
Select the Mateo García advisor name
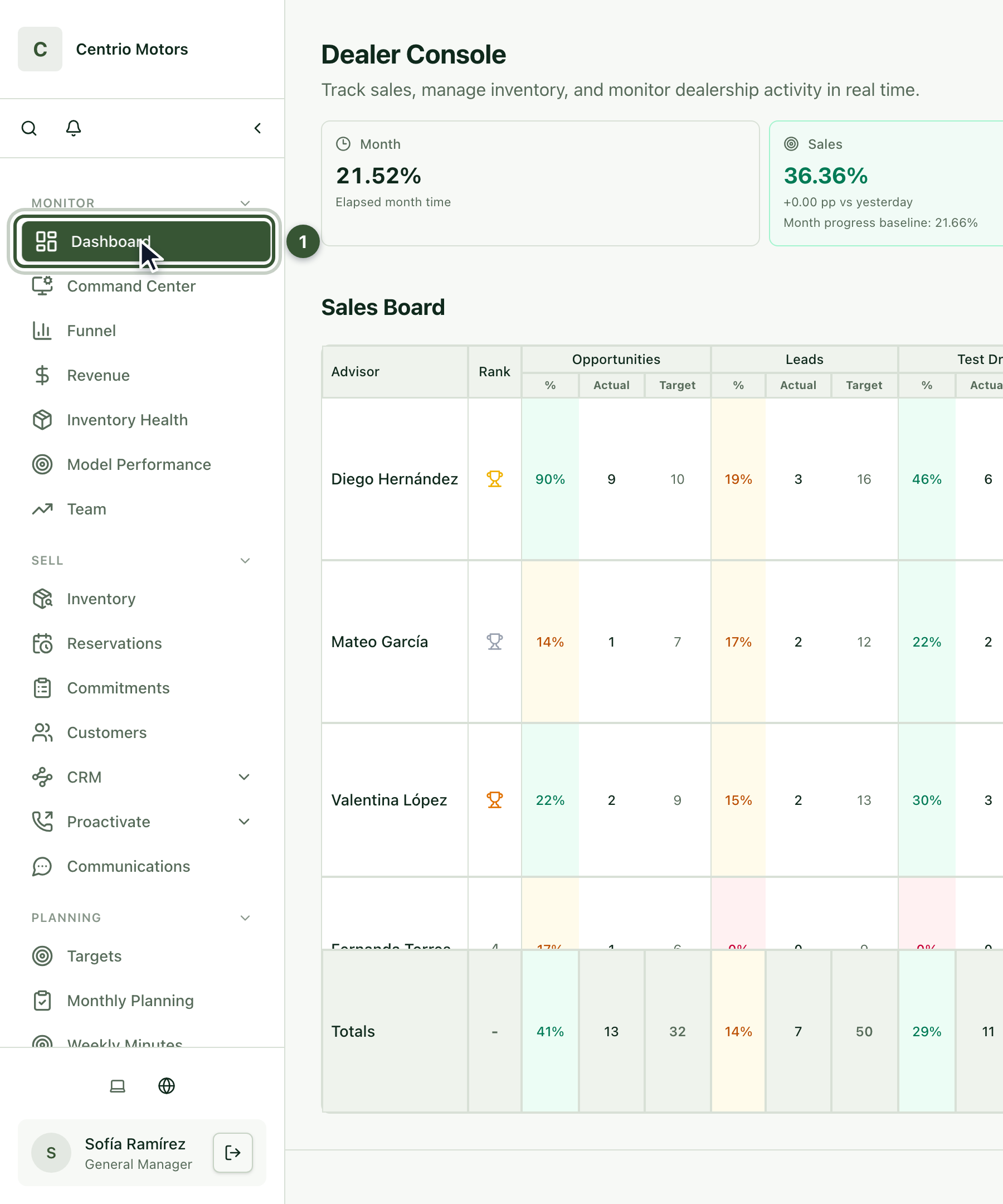click(379, 642)
